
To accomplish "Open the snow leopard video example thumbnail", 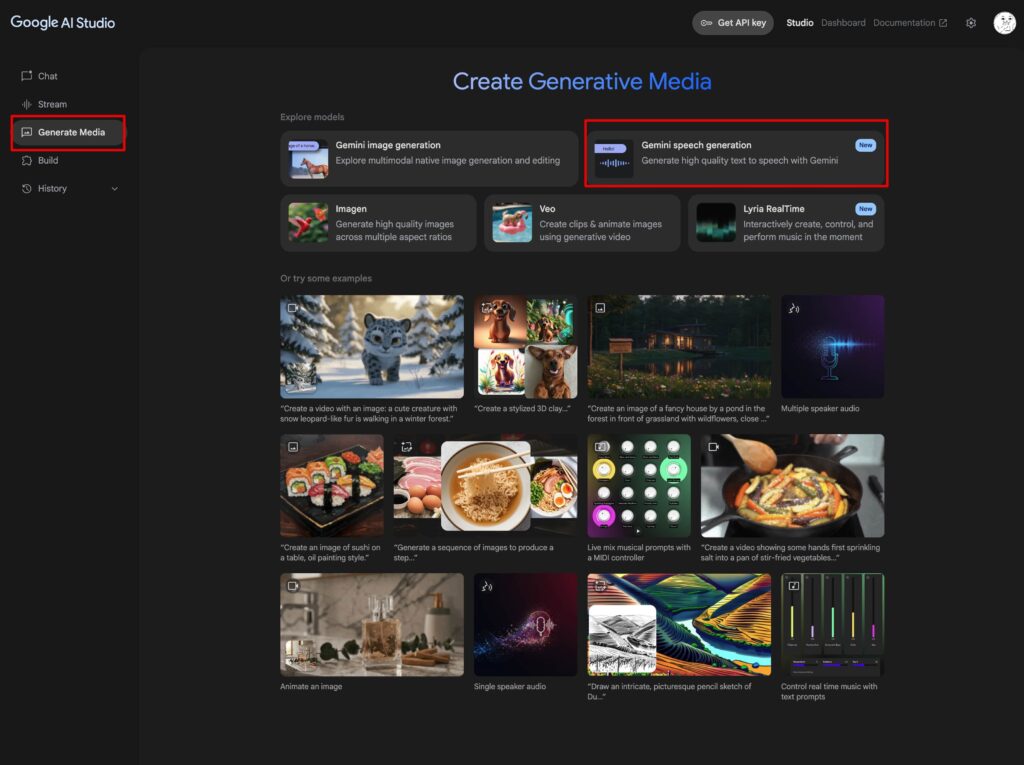I will pyautogui.click(x=372, y=346).
